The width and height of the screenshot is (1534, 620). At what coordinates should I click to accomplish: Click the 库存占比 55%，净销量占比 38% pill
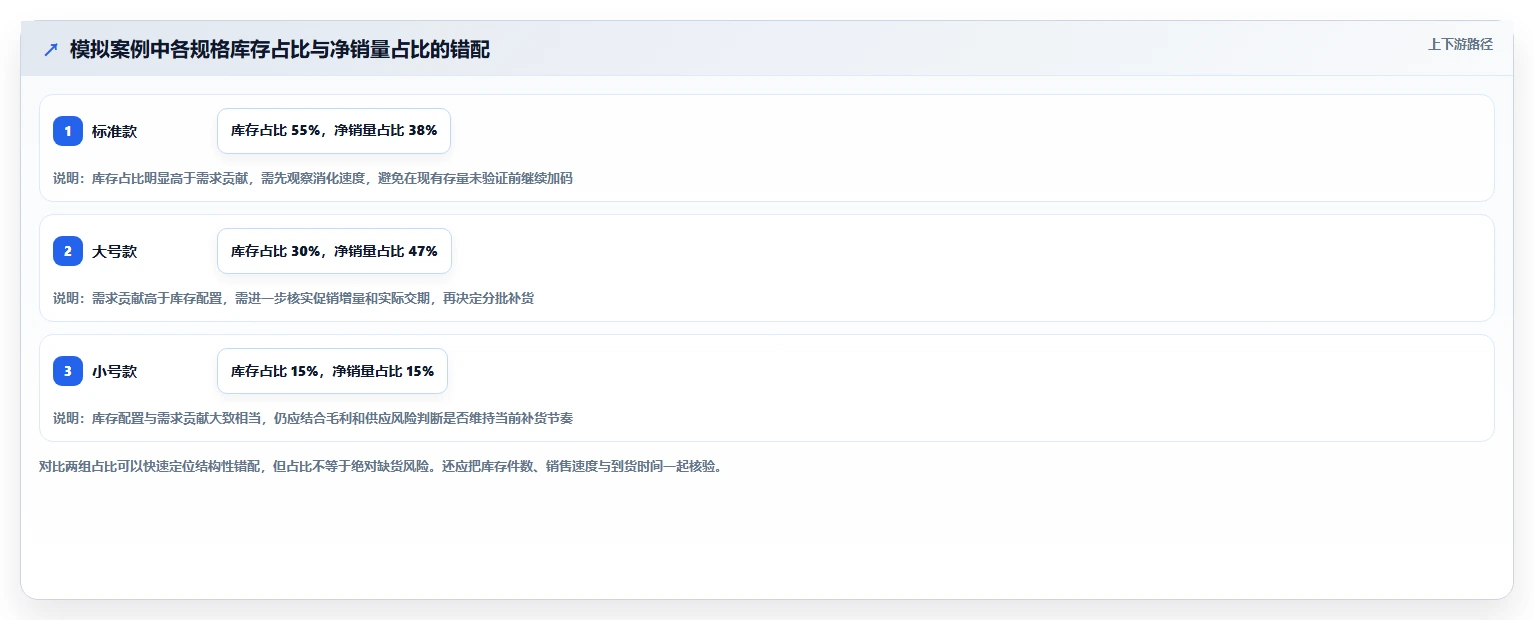pos(334,131)
